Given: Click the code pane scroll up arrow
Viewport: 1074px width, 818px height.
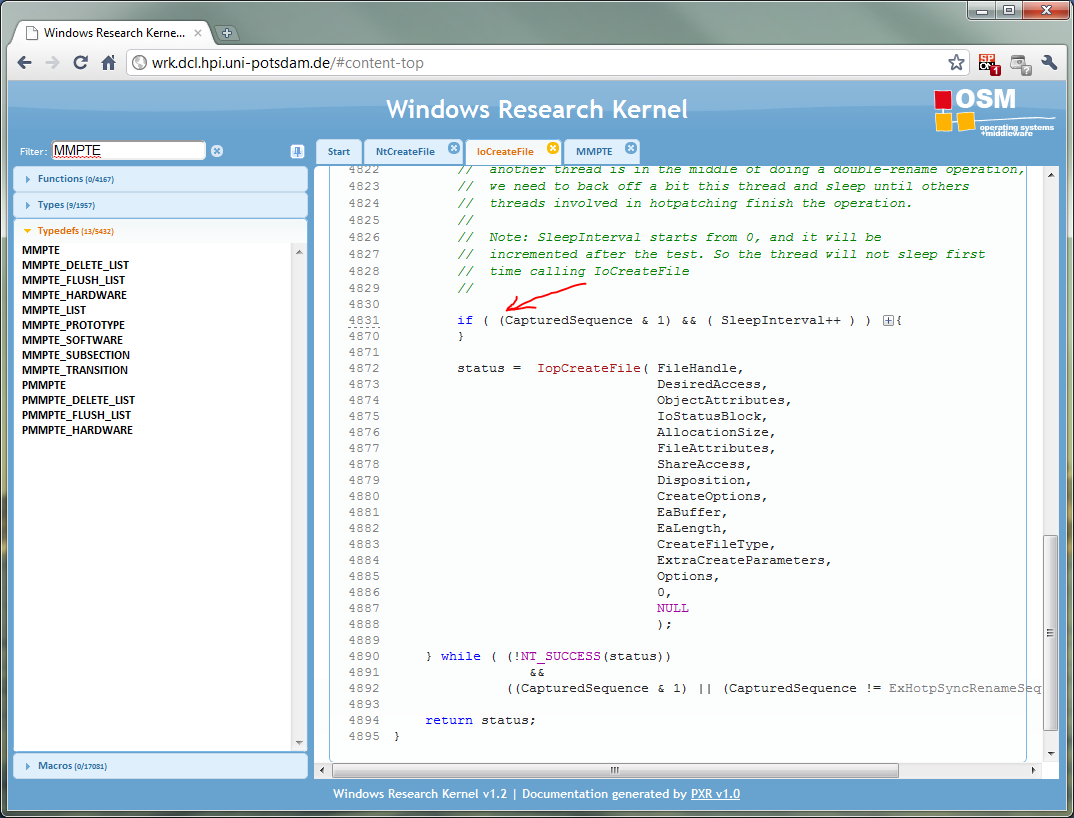Looking at the screenshot, I should pyautogui.click(x=1051, y=175).
